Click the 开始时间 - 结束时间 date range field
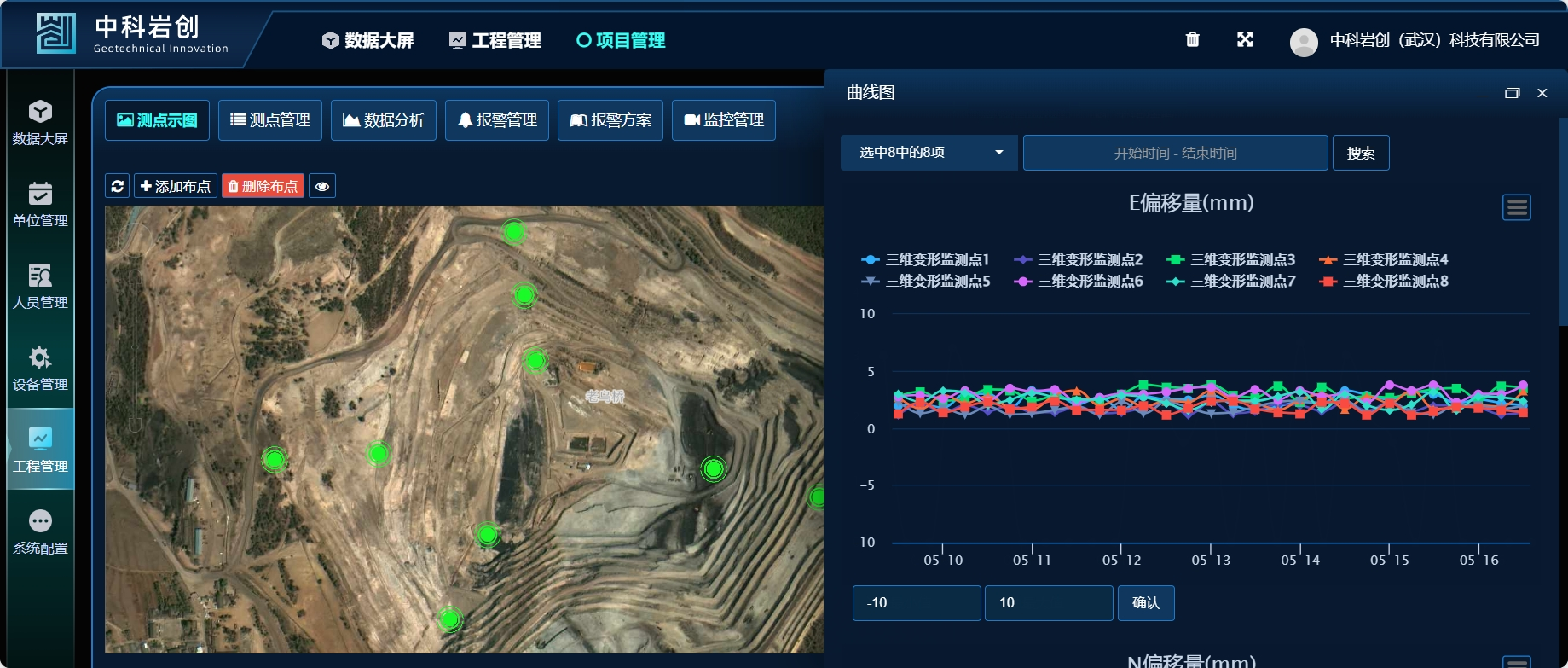Viewport: 1568px width, 668px height. pyautogui.click(x=1176, y=153)
